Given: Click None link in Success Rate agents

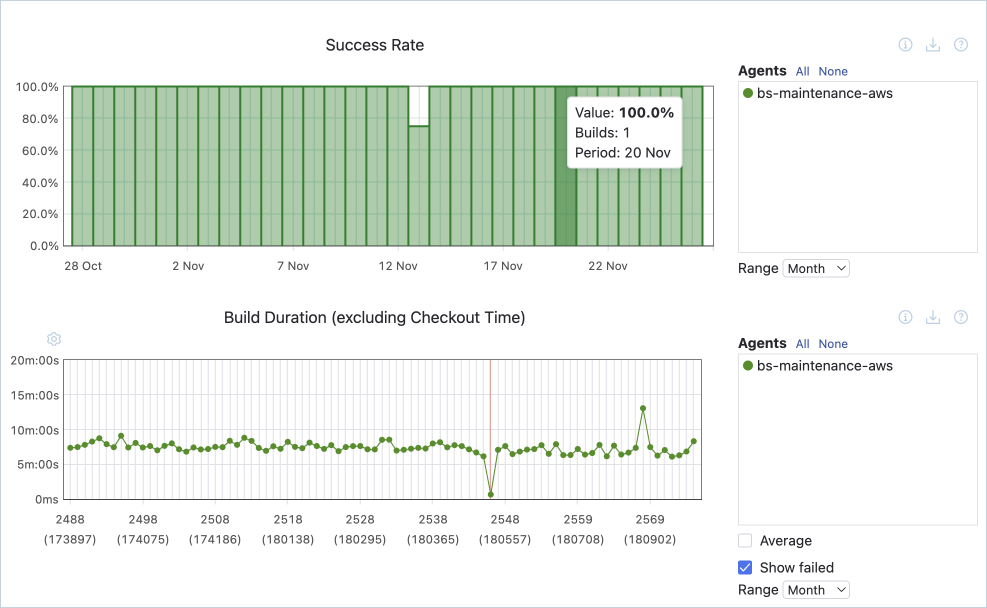Looking at the screenshot, I should (x=833, y=71).
